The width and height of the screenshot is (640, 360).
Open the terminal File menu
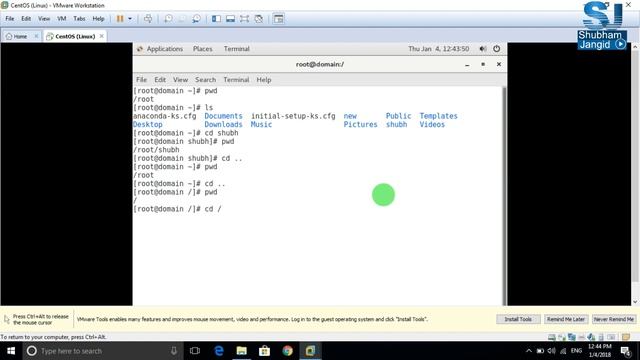tap(141, 80)
